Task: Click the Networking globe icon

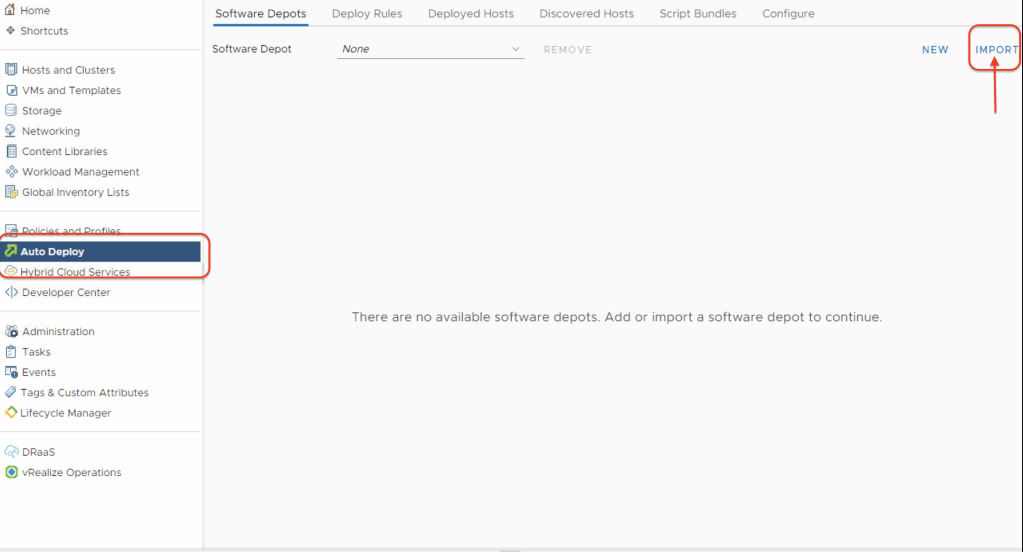Action: [x=11, y=130]
